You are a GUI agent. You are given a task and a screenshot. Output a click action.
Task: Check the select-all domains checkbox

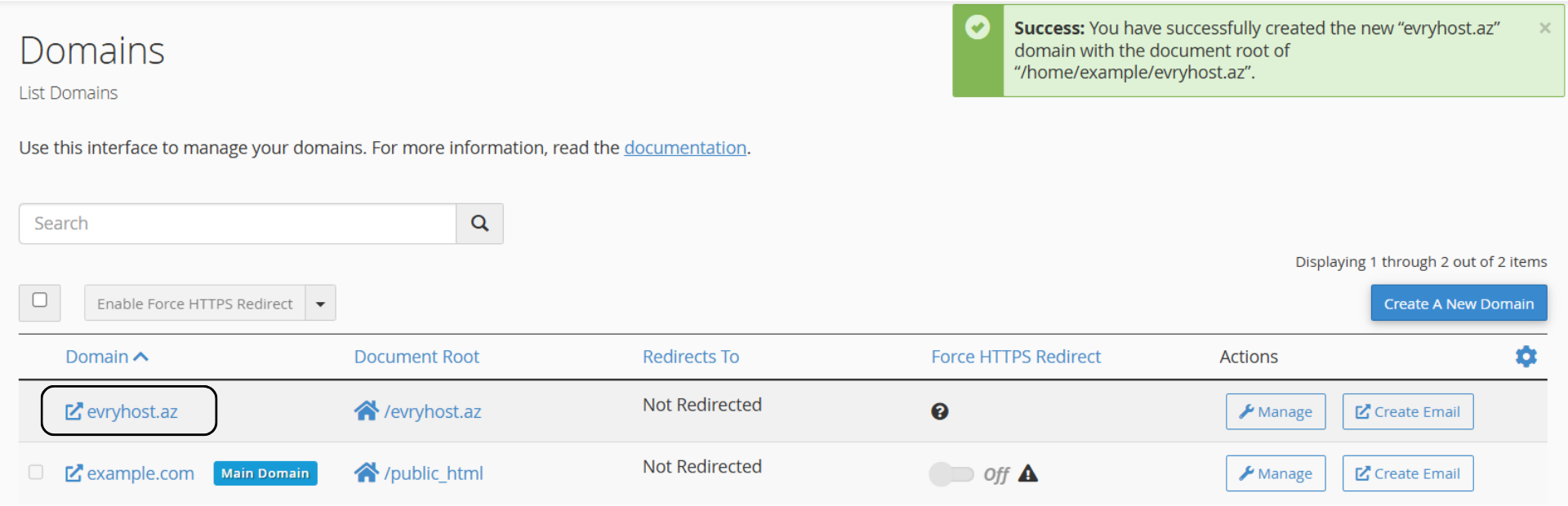point(39,300)
